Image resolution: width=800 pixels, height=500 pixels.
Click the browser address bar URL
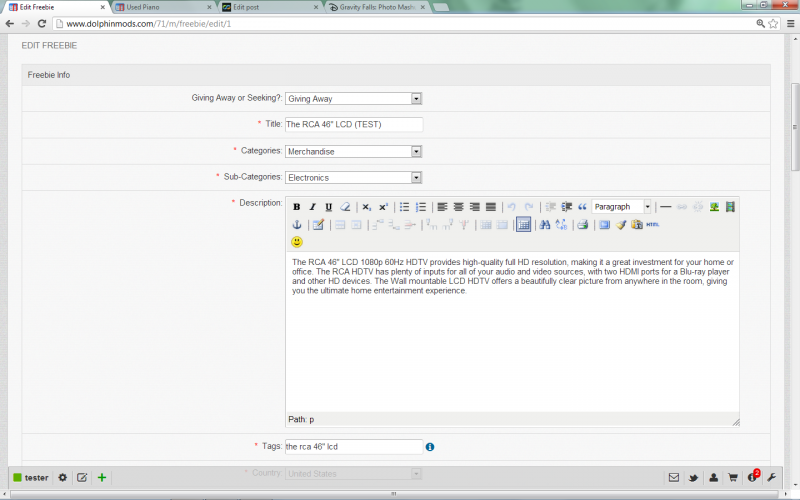(x=148, y=23)
